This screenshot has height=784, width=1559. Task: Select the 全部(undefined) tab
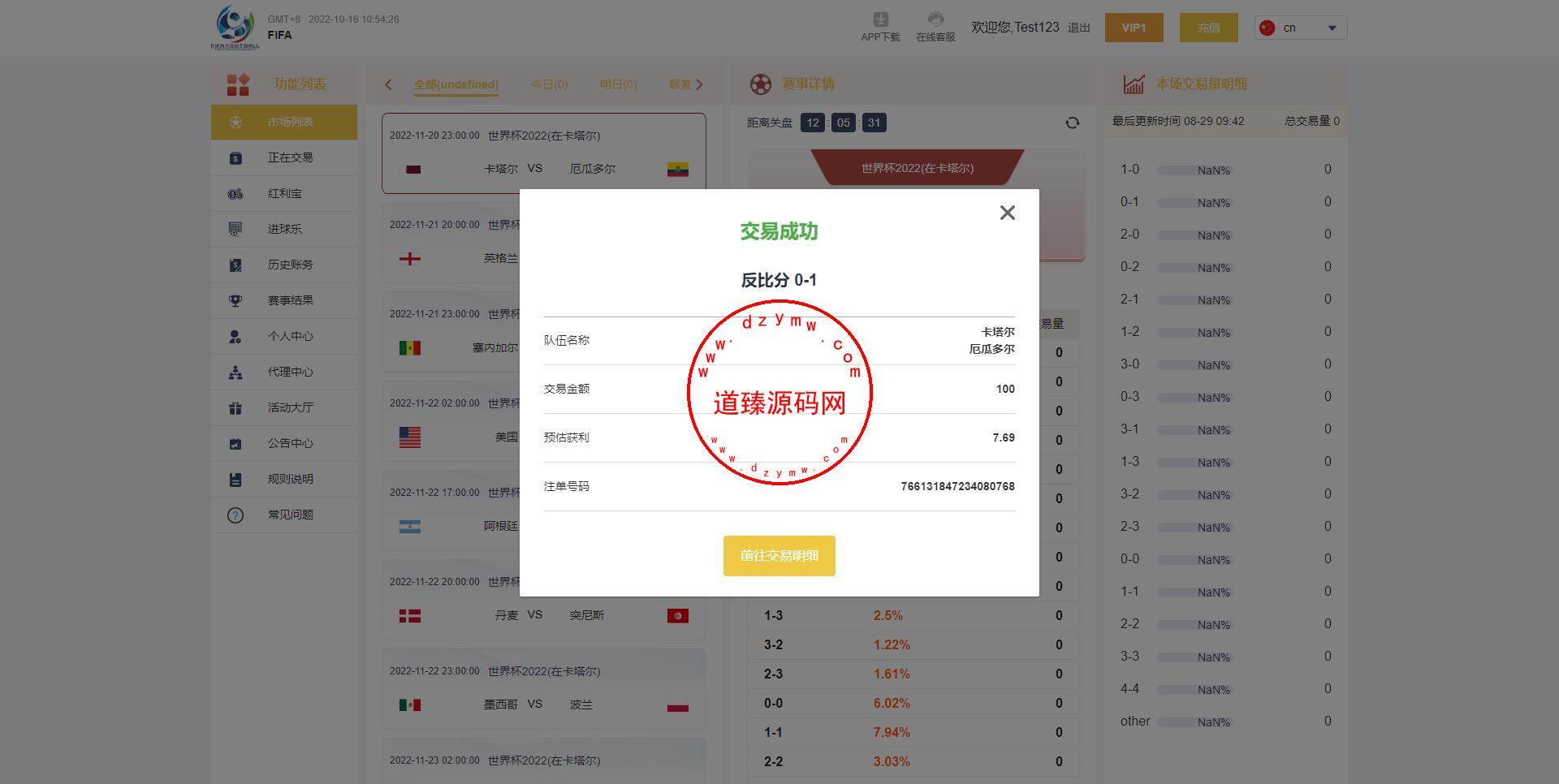(x=456, y=84)
